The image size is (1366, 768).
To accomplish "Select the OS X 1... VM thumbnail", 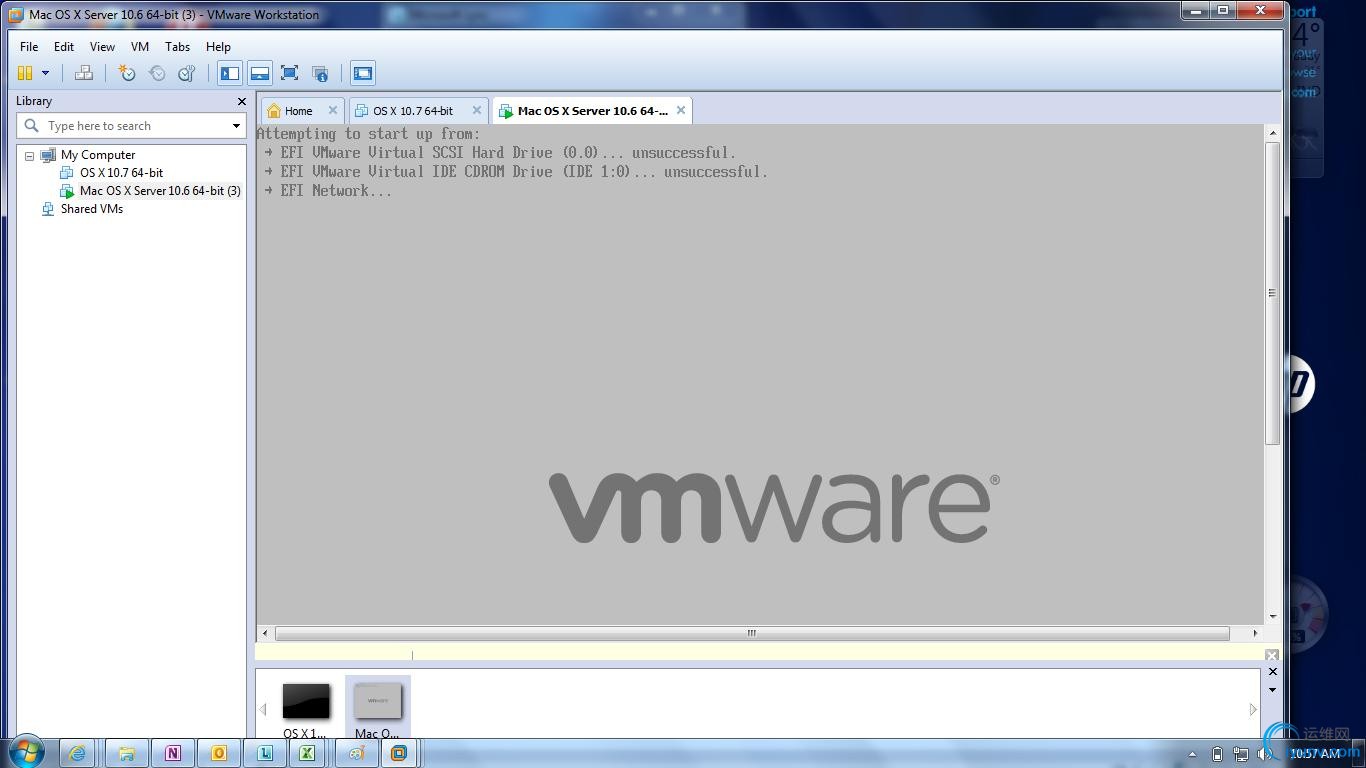I will 306,710.
